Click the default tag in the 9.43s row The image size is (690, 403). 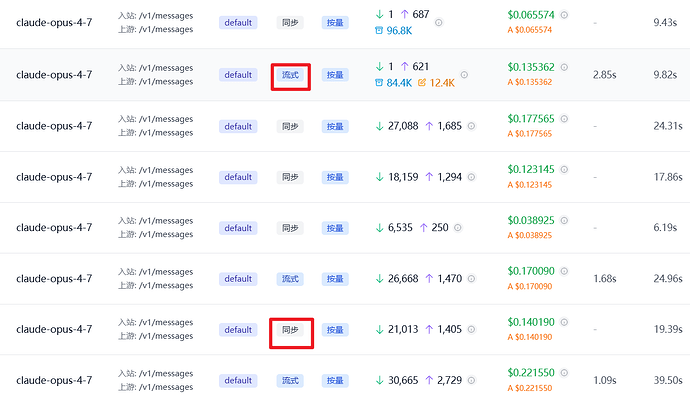(238, 23)
